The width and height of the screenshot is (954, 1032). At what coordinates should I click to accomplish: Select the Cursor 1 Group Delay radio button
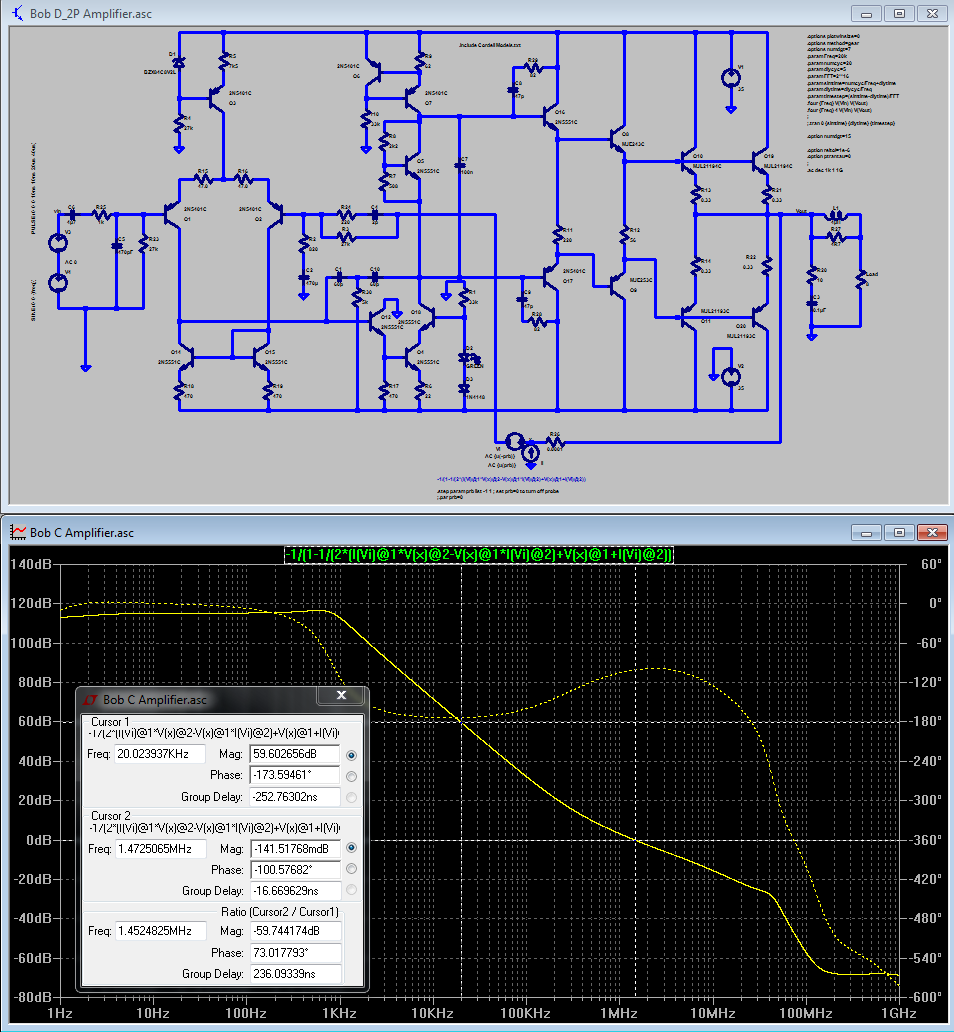pyautogui.click(x=352, y=798)
